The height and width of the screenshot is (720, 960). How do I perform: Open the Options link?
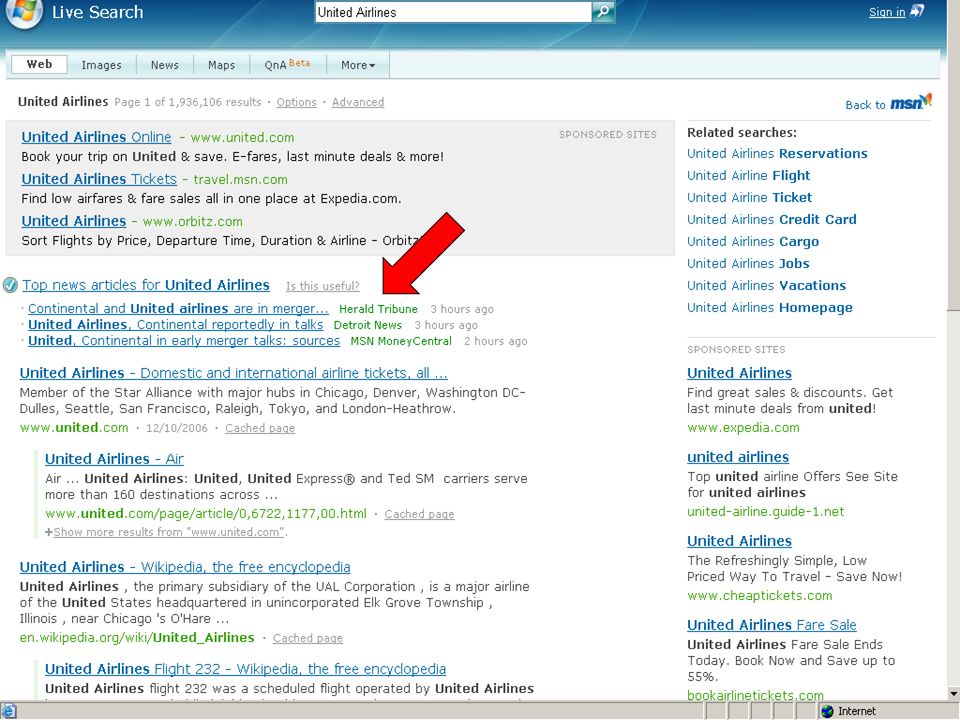(x=296, y=102)
